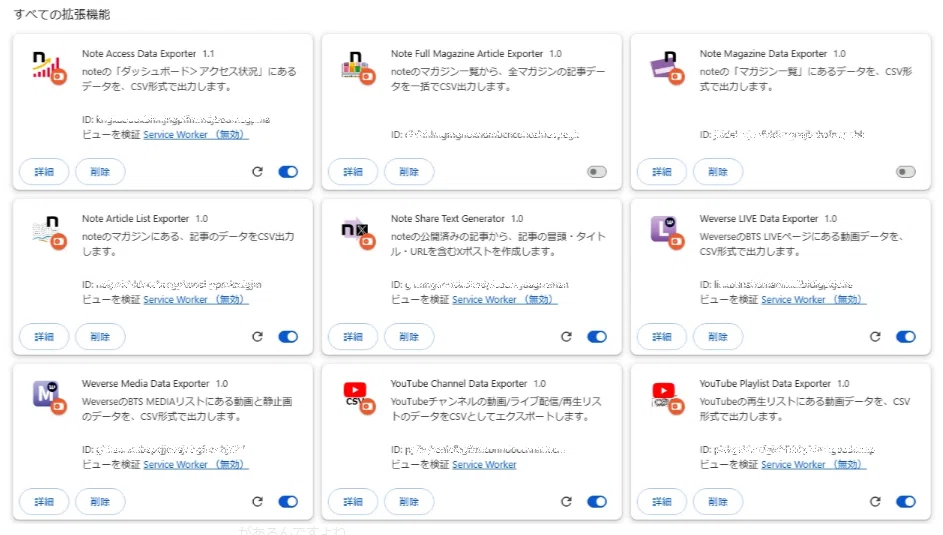
Task: Reload the Weverse LIVE Data Exporter extension
Action: (x=875, y=337)
